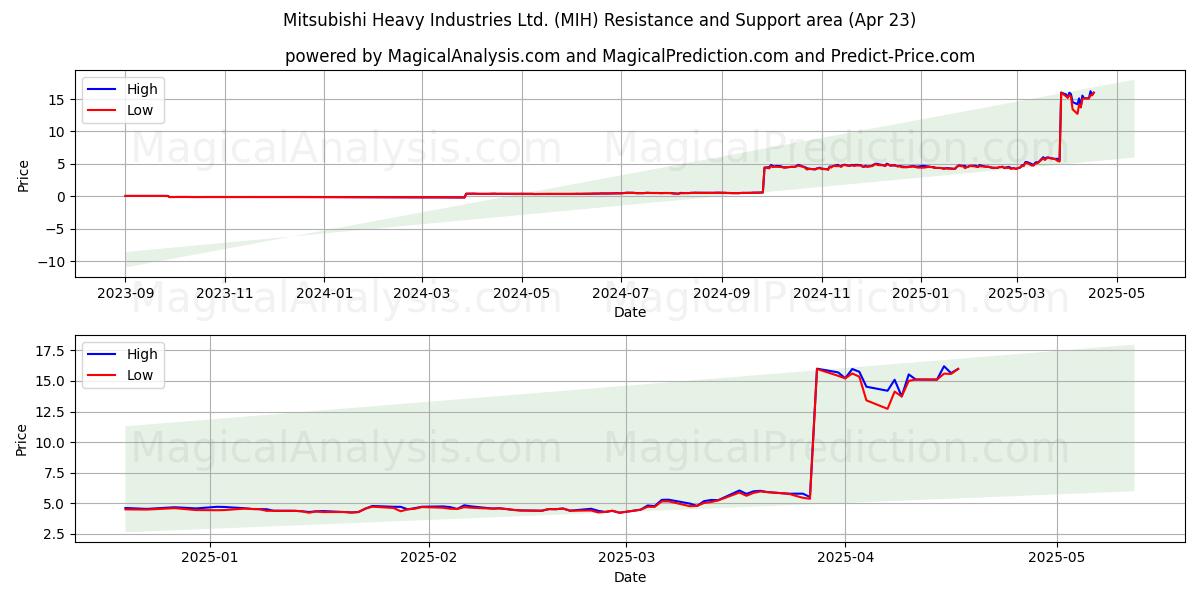The width and height of the screenshot is (1200, 600).
Task: Click the '2024-11' tick on the upper x-axis
Action: (822, 293)
